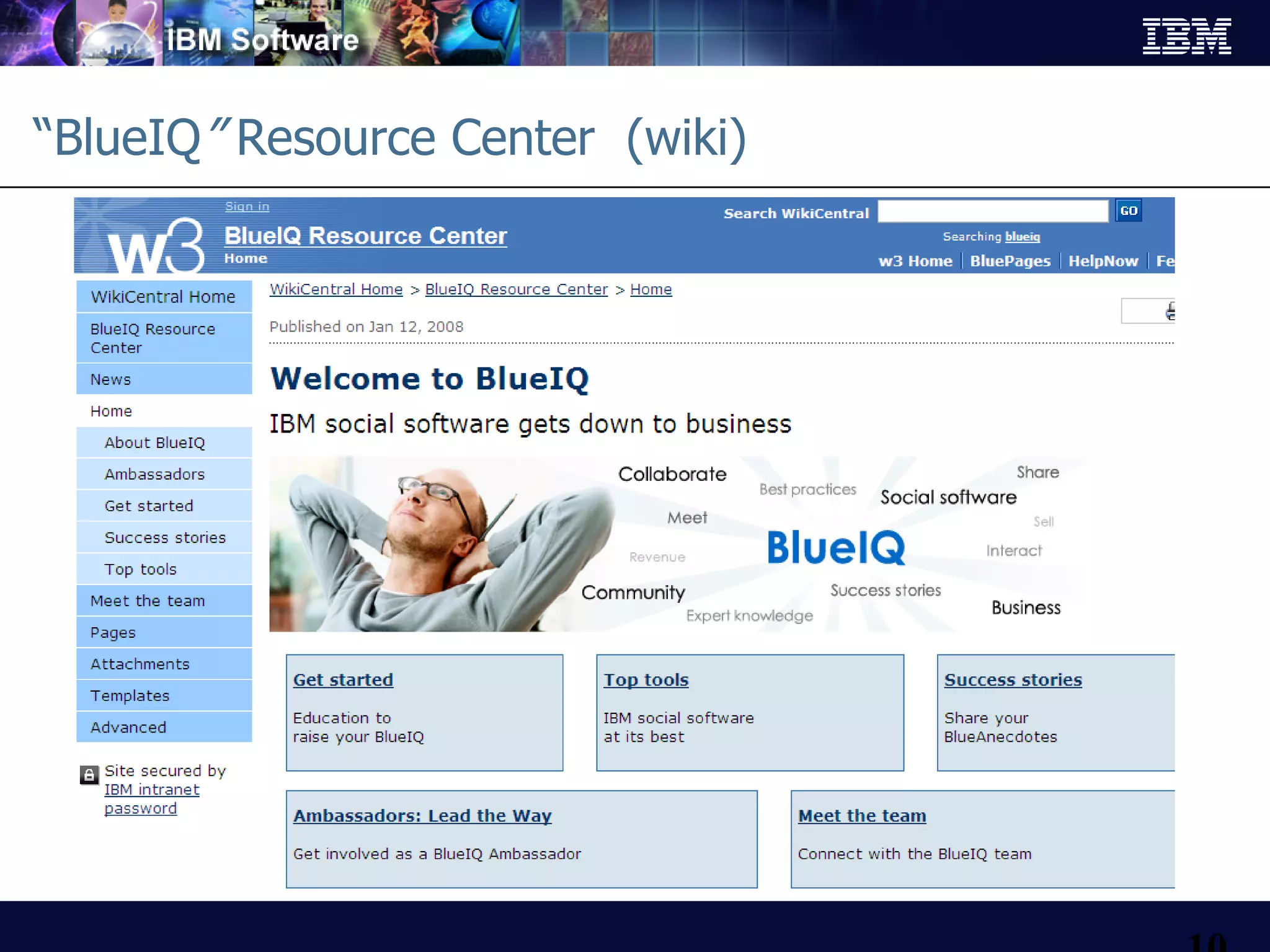Open Attachments in the sidebar
Viewport: 1270px width, 952px height.
[x=164, y=664]
